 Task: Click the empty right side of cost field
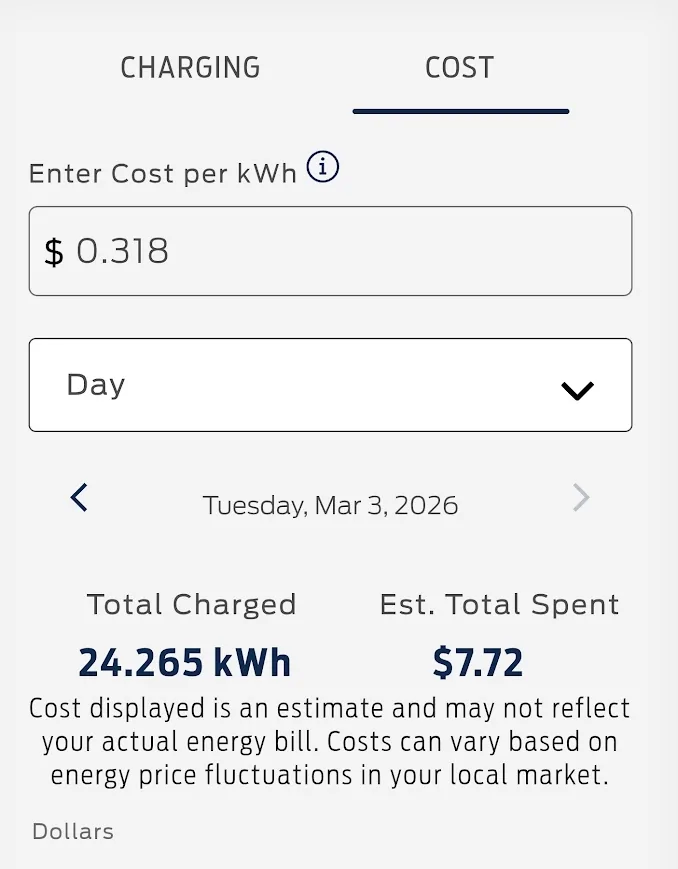tap(450, 251)
